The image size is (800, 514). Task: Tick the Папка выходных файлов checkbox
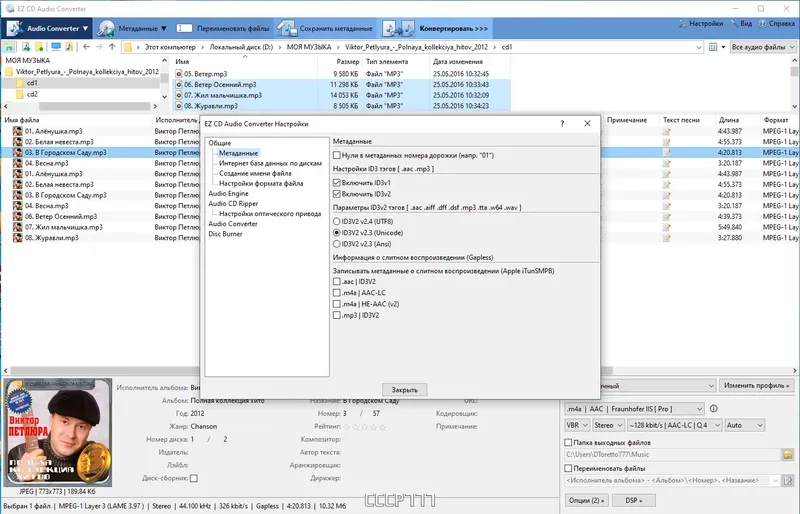(x=568, y=443)
